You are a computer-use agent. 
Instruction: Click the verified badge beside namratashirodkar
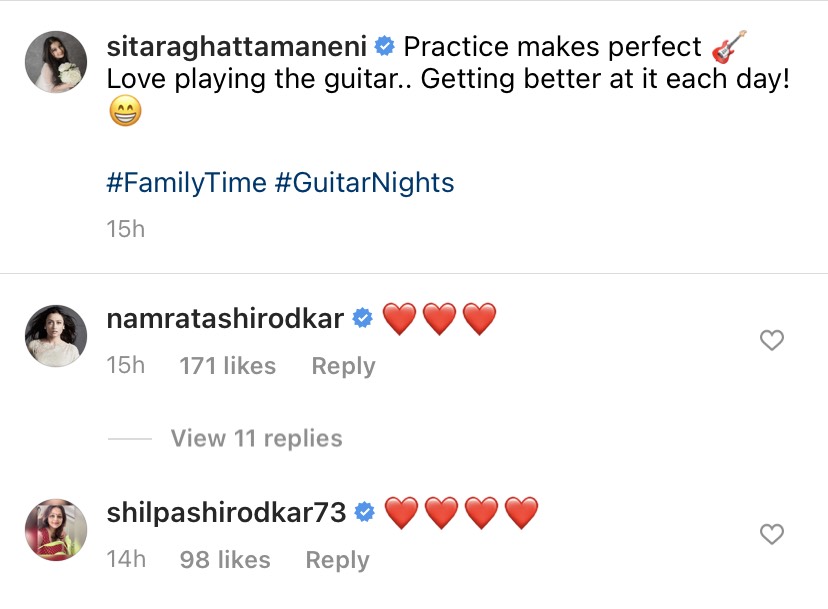pyautogui.click(x=364, y=319)
